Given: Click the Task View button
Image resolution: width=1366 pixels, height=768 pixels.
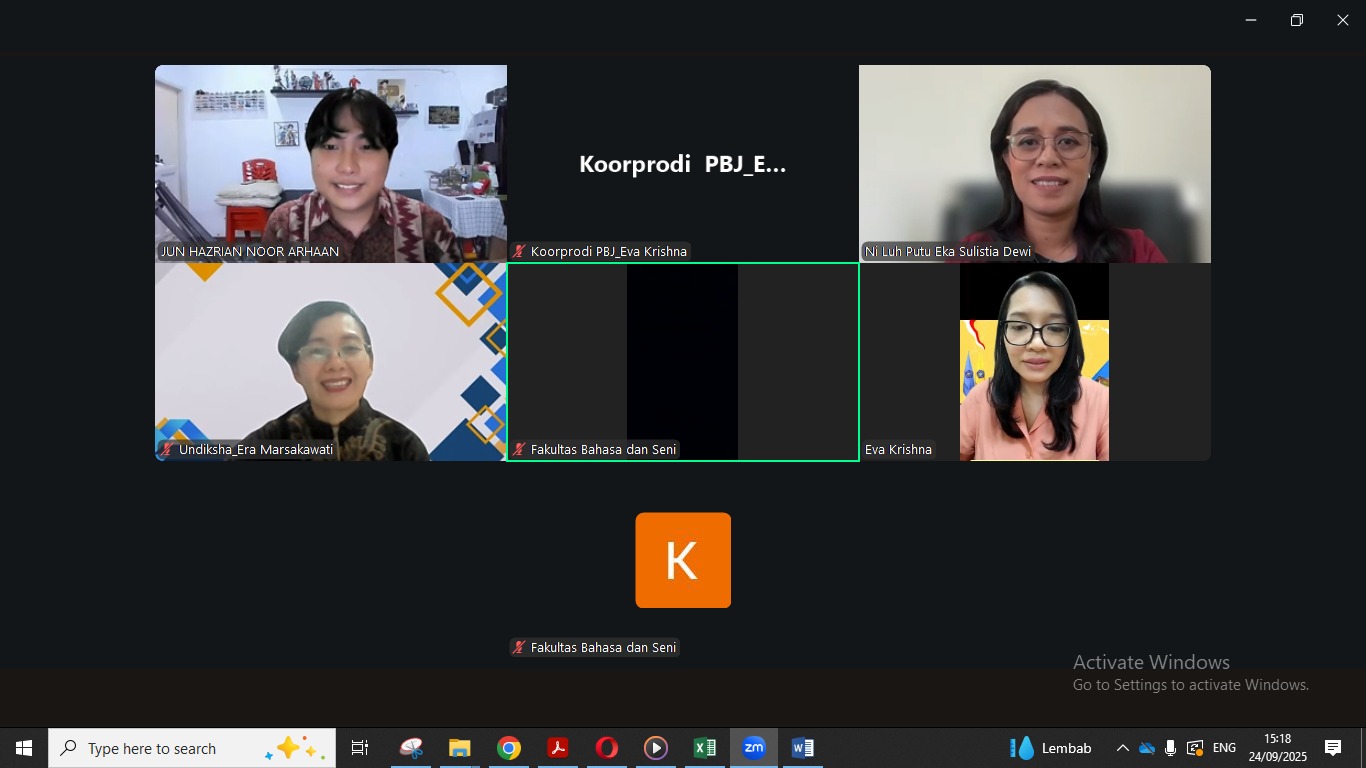Looking at the screenshot, I should tap(360, 748).
